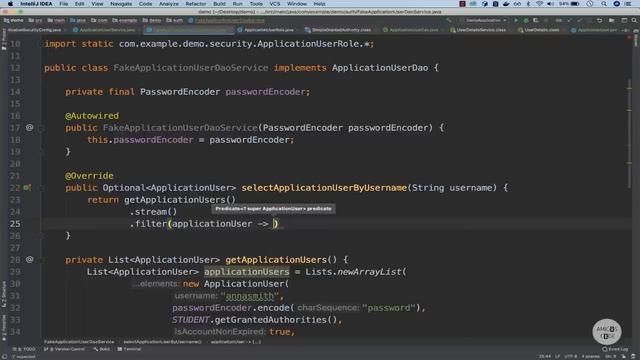Open the UTF-8 encoding selector

point(571,357)
